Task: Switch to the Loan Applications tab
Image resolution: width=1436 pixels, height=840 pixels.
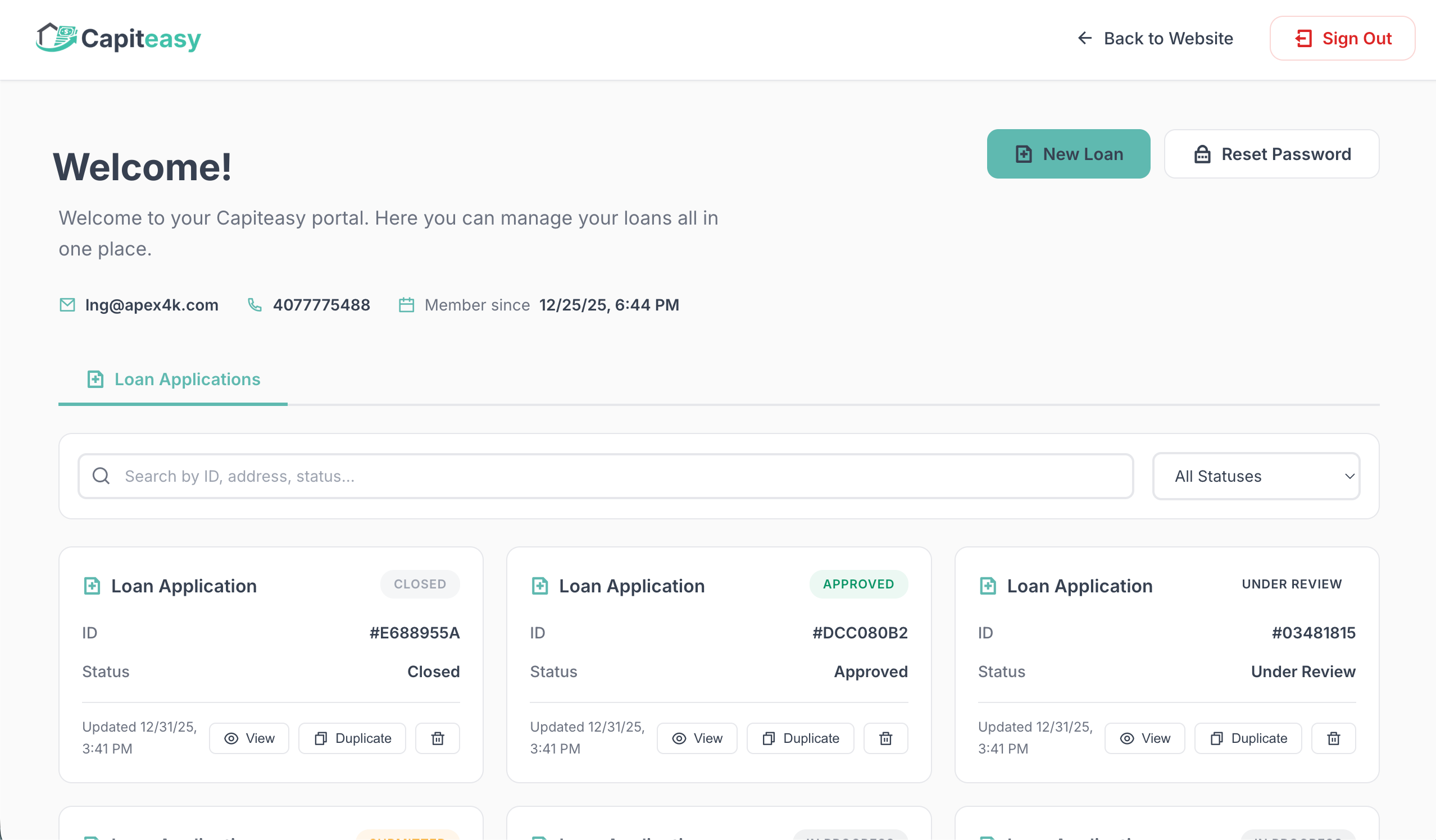Action: click(x=173, y=379)
